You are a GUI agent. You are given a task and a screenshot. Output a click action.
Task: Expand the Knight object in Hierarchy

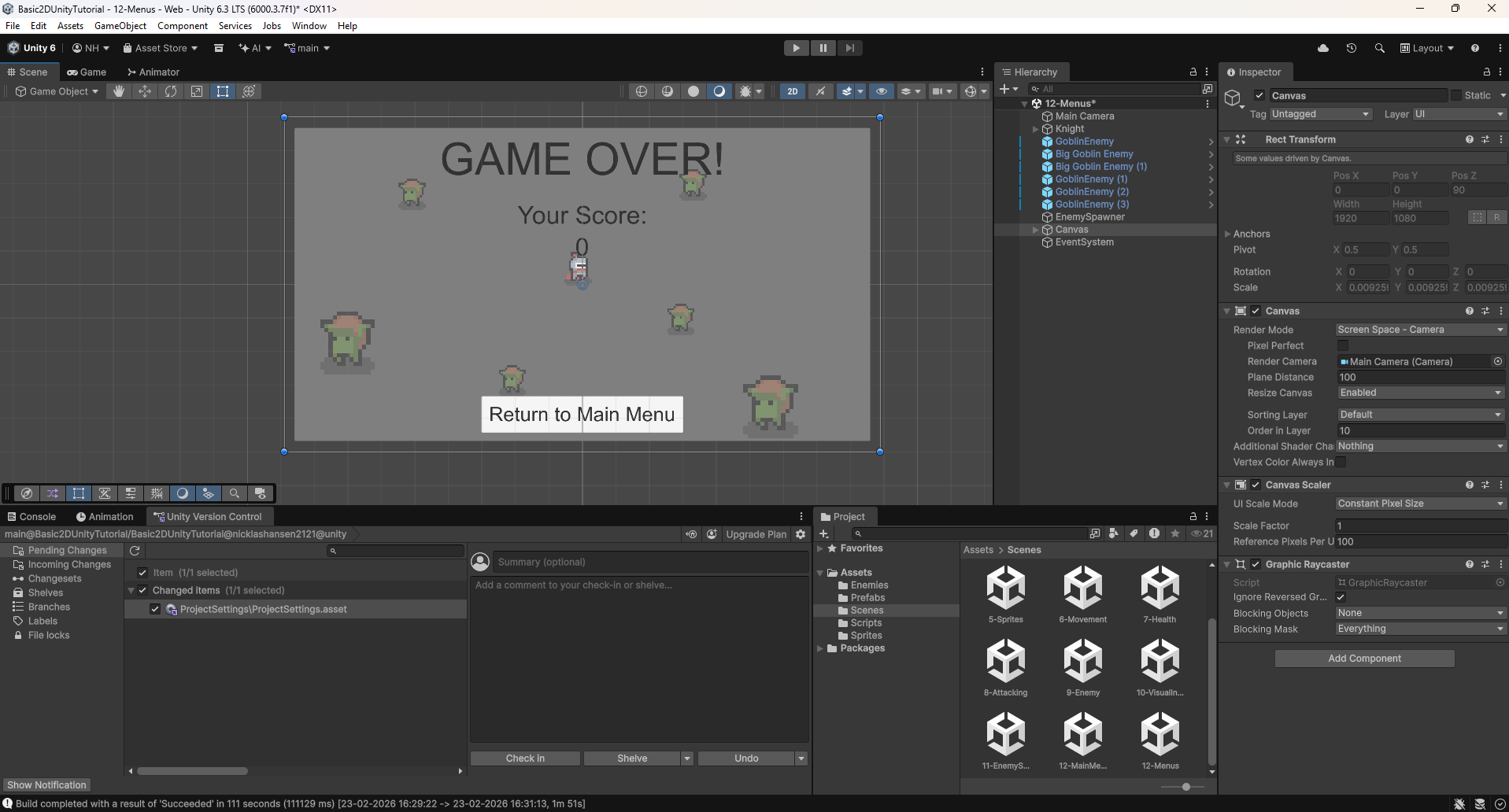pyautogui.click(x=1035, y=129)
